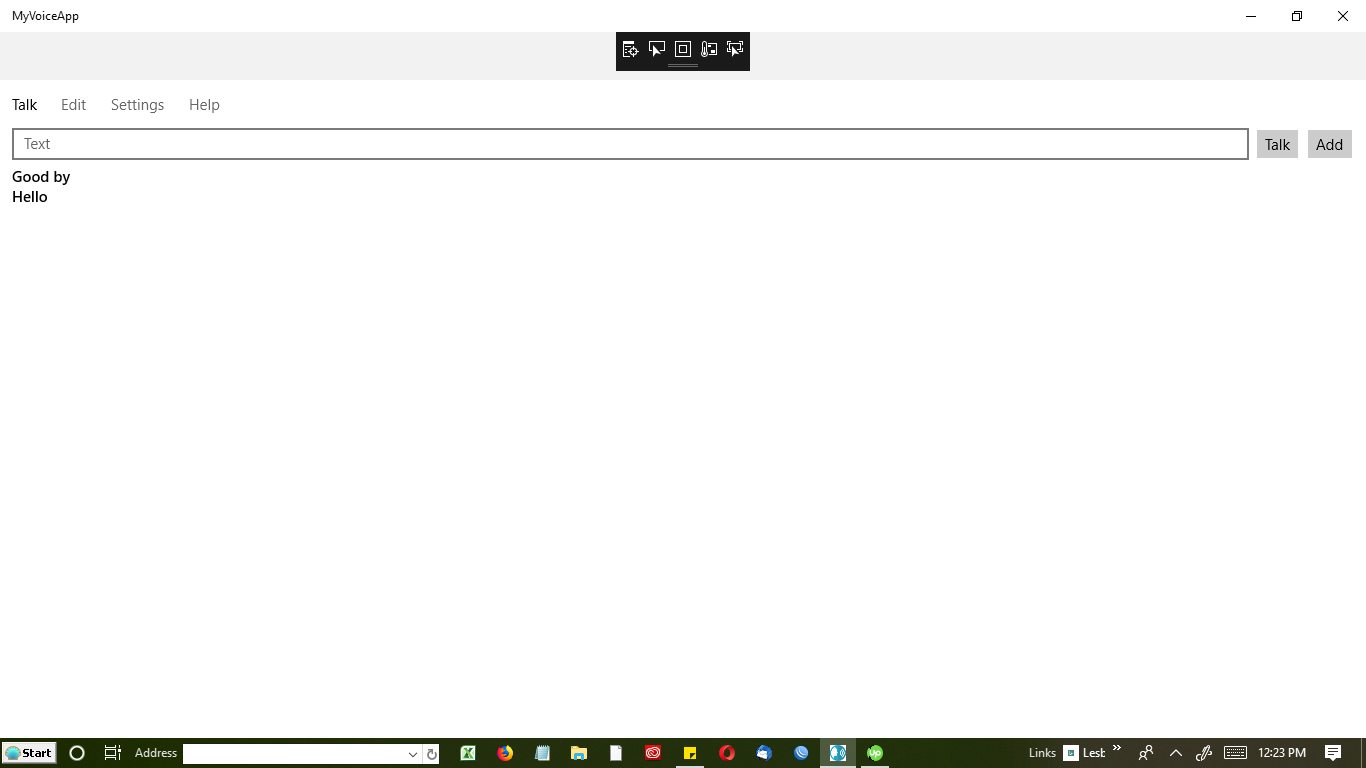Expand the Links toolbar overflow chevron
1366x768 pixels.
1116,751
